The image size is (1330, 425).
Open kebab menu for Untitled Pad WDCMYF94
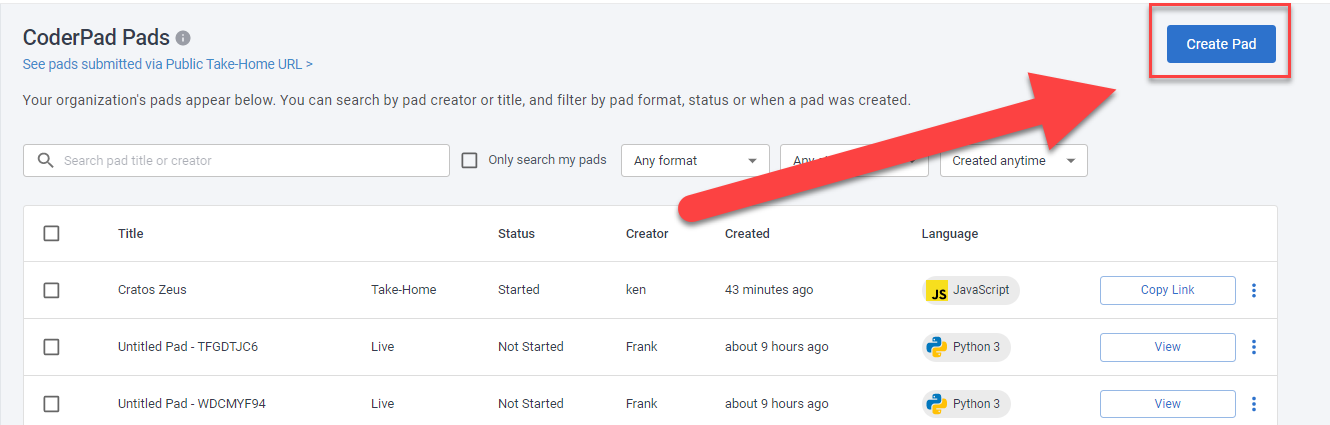(1254, 404)
